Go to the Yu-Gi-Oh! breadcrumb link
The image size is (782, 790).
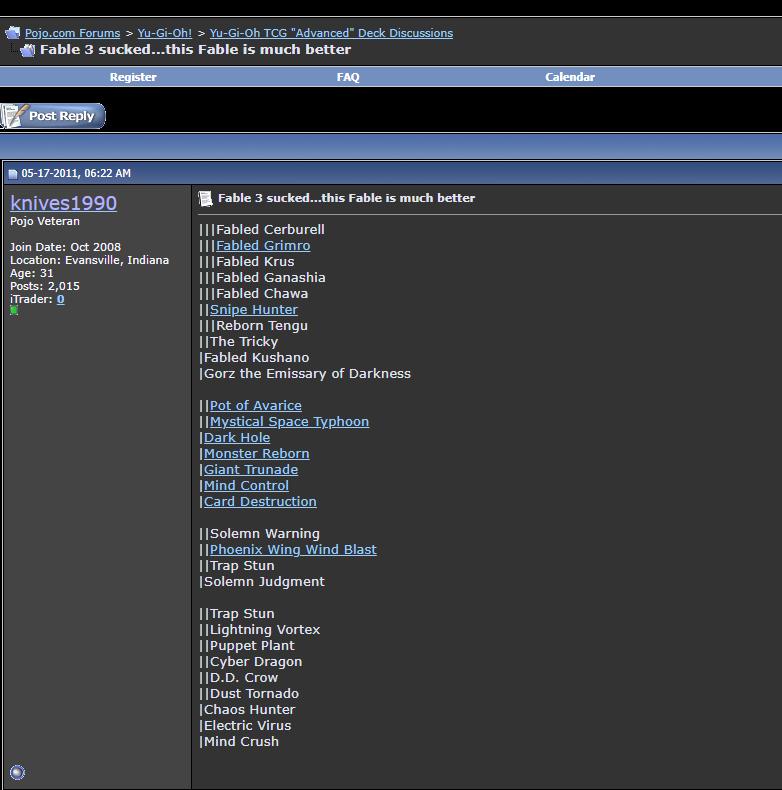(165, 33)
